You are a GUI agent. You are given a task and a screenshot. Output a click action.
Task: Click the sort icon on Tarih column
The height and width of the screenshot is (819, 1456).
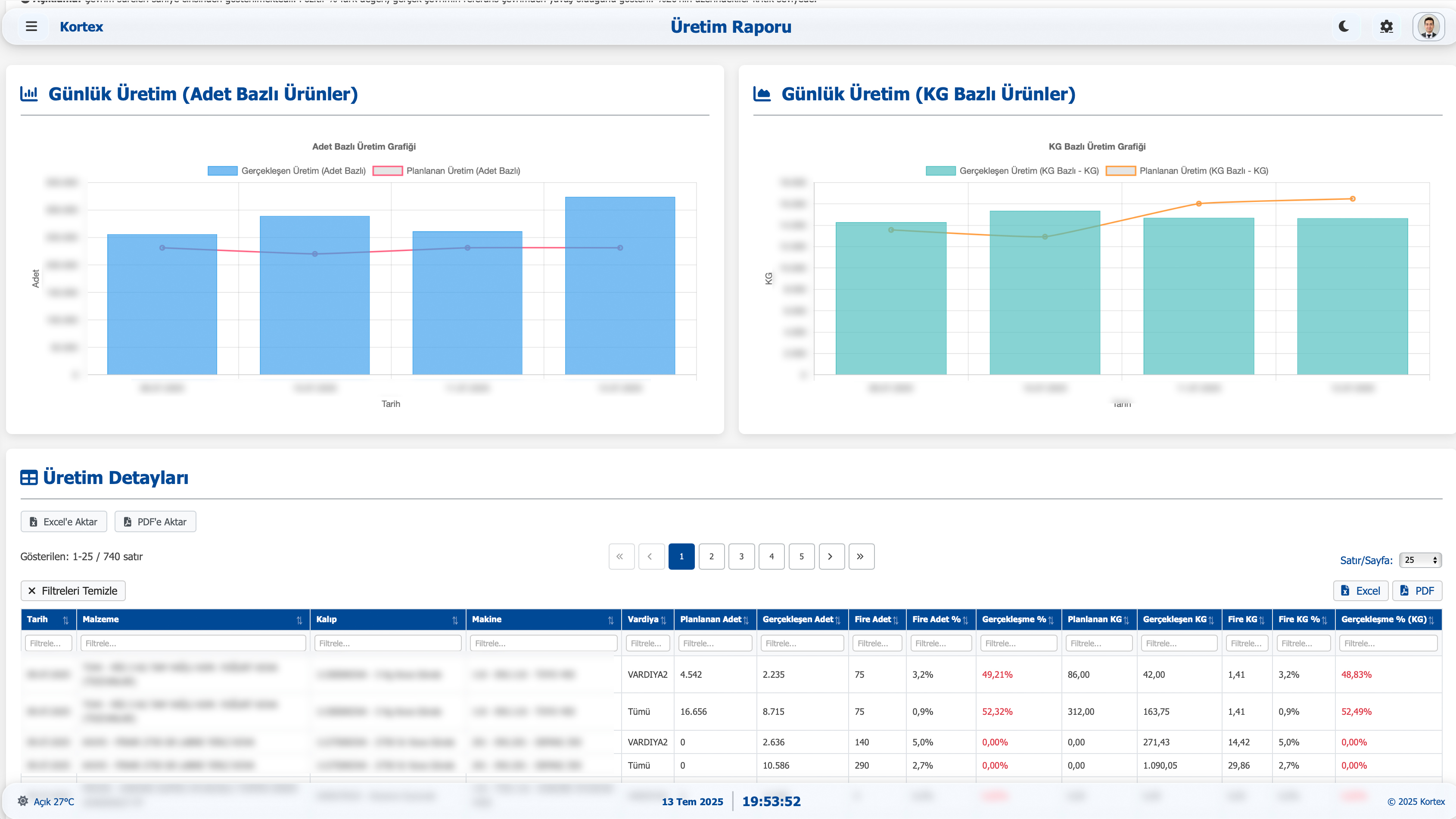pos(65,620)
